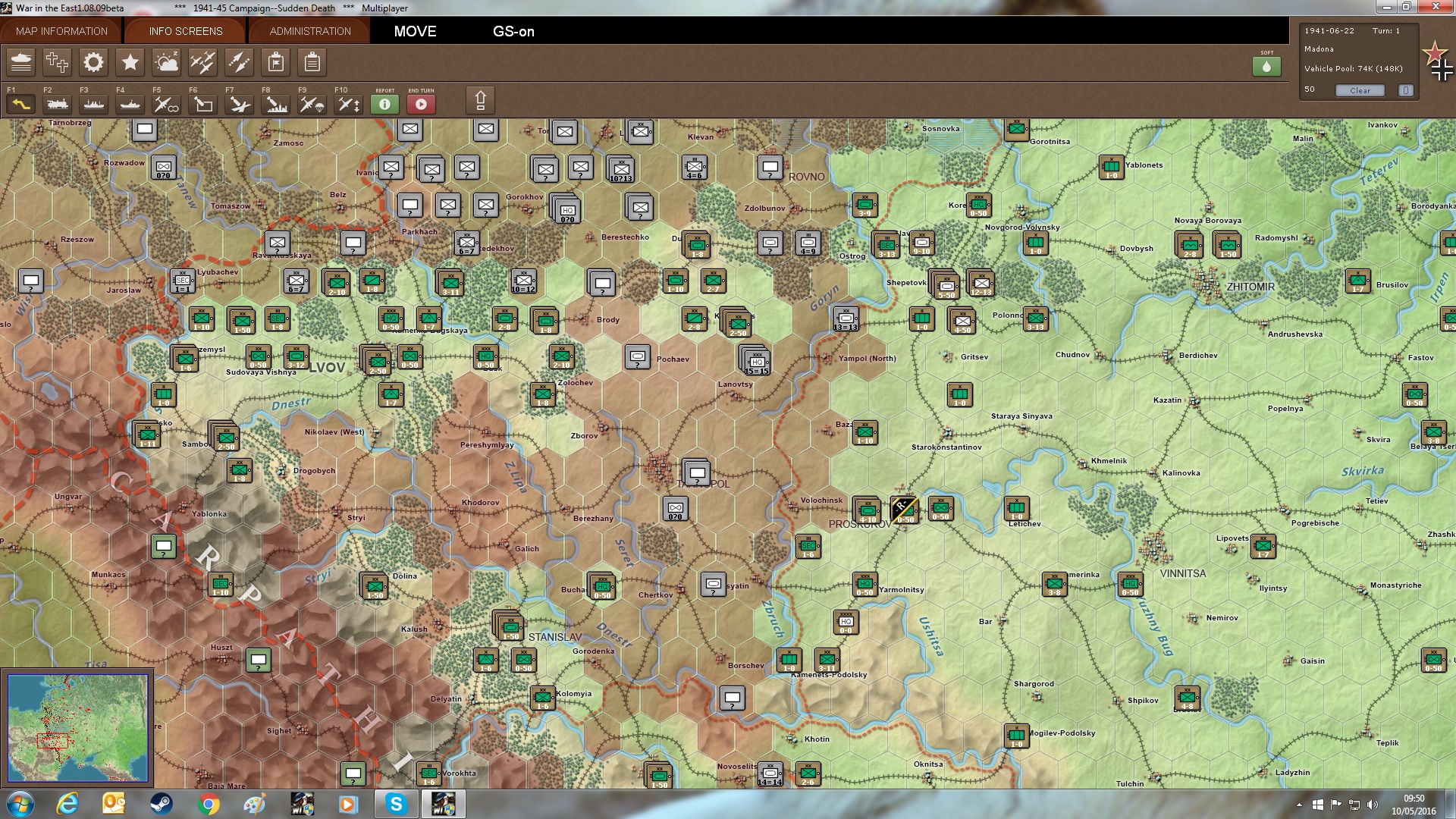Open the MAP INFORMATION tab

[61, 31]
